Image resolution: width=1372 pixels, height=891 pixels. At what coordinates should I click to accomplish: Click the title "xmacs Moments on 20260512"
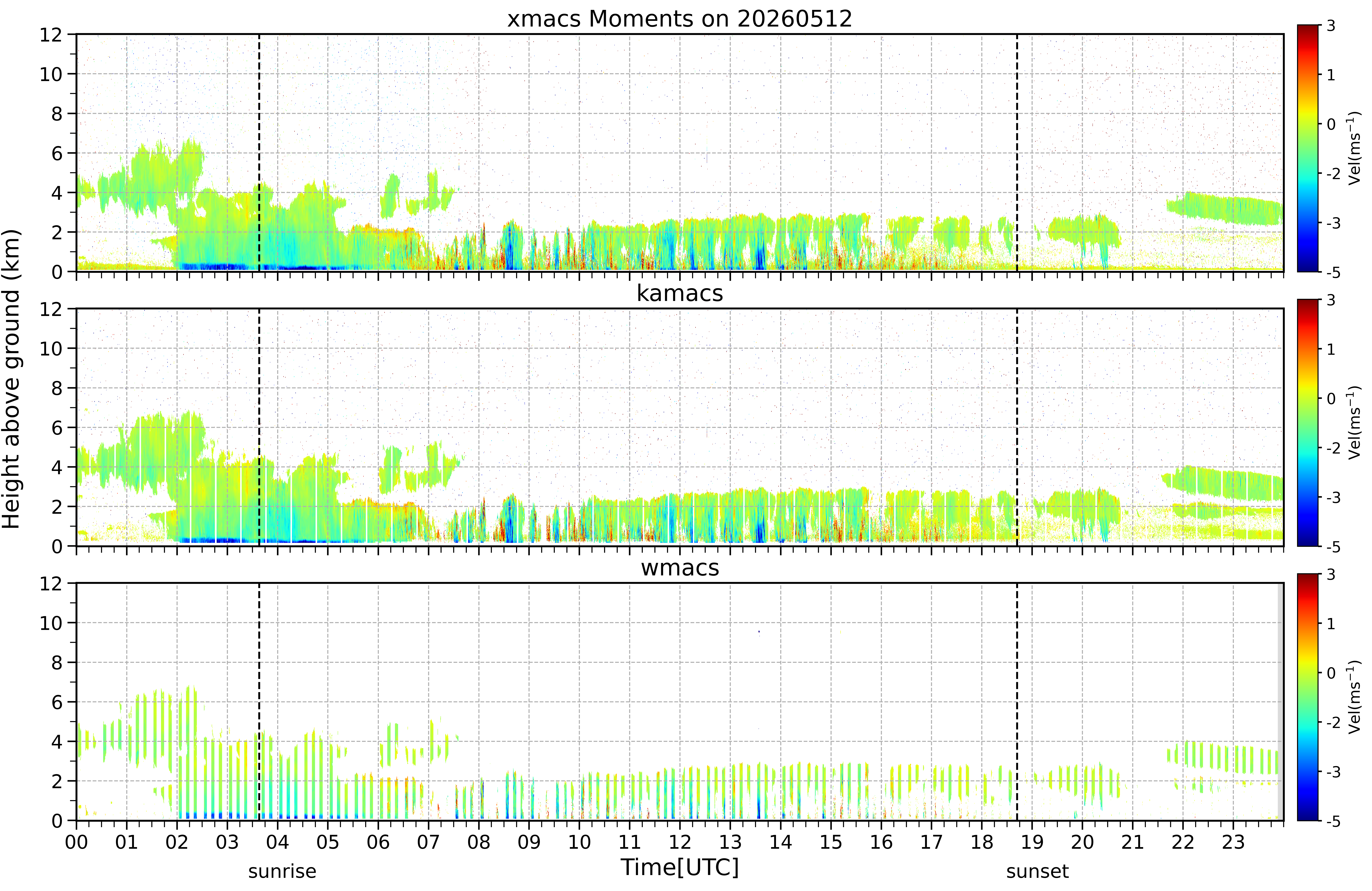tap(680, 19)
